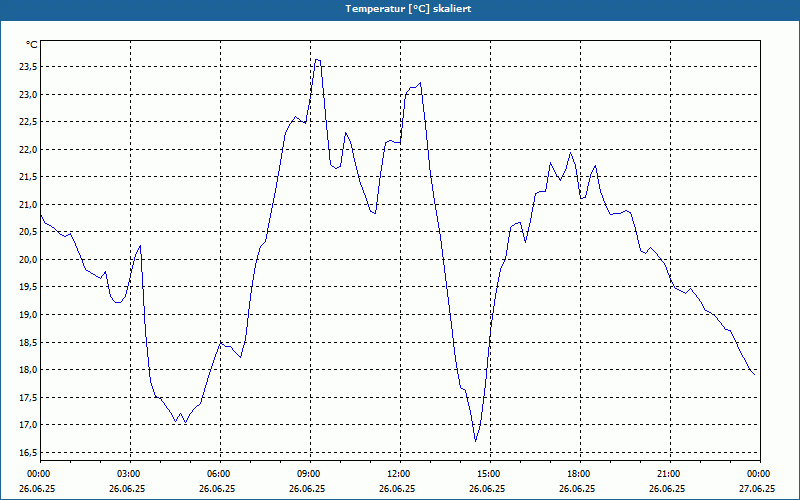800x500 pixels.
Task: Click the 00:00 label above 26.06.25
Action: click(x=40, y=474)
